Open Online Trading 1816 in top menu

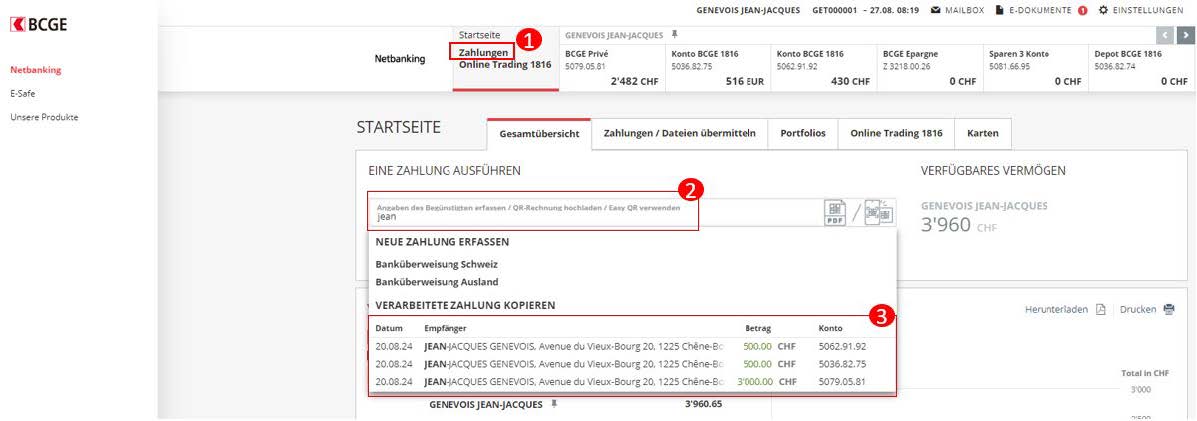click(x=505, y=65)
